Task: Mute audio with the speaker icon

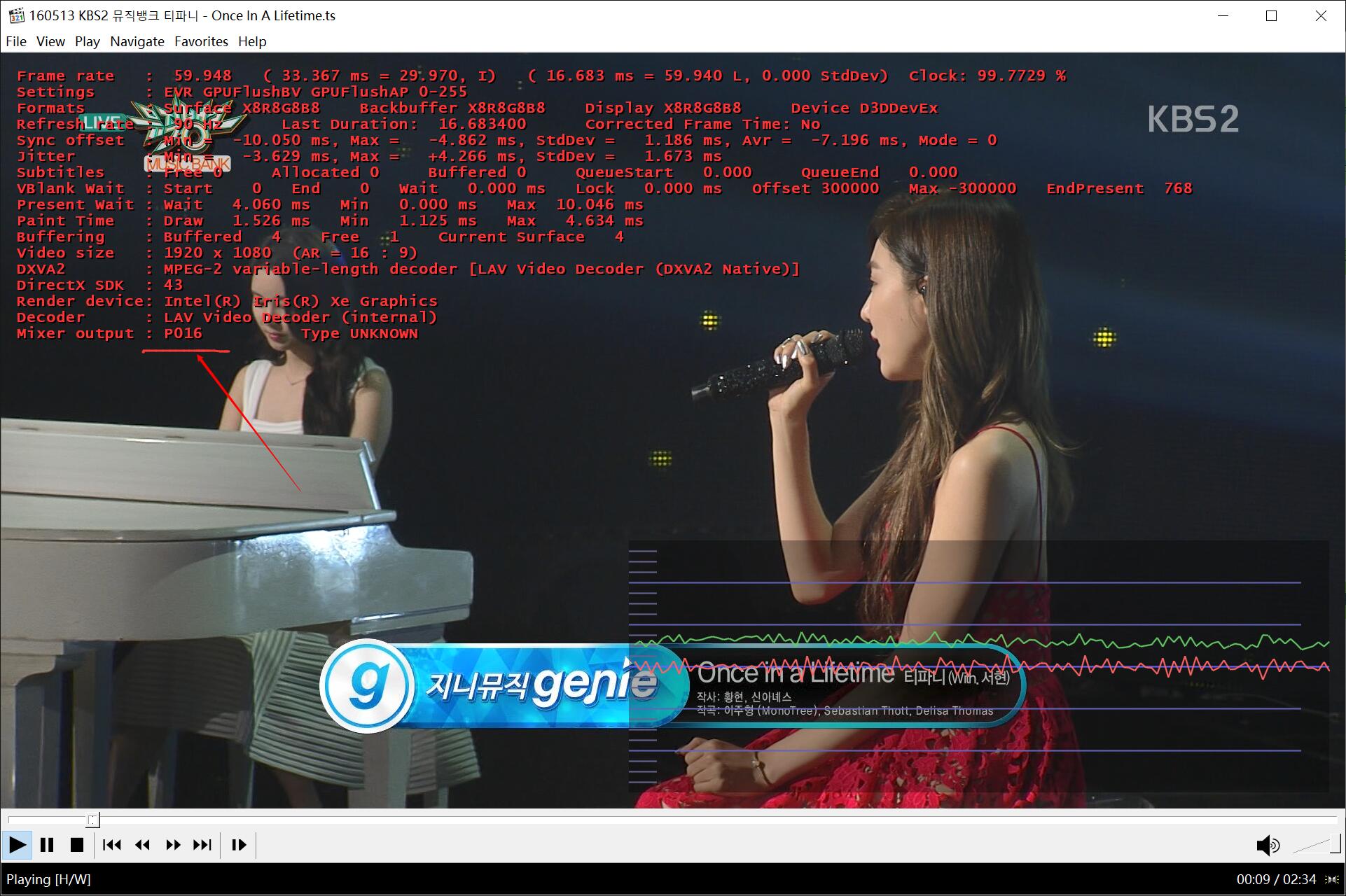Action: point(1267,845)
